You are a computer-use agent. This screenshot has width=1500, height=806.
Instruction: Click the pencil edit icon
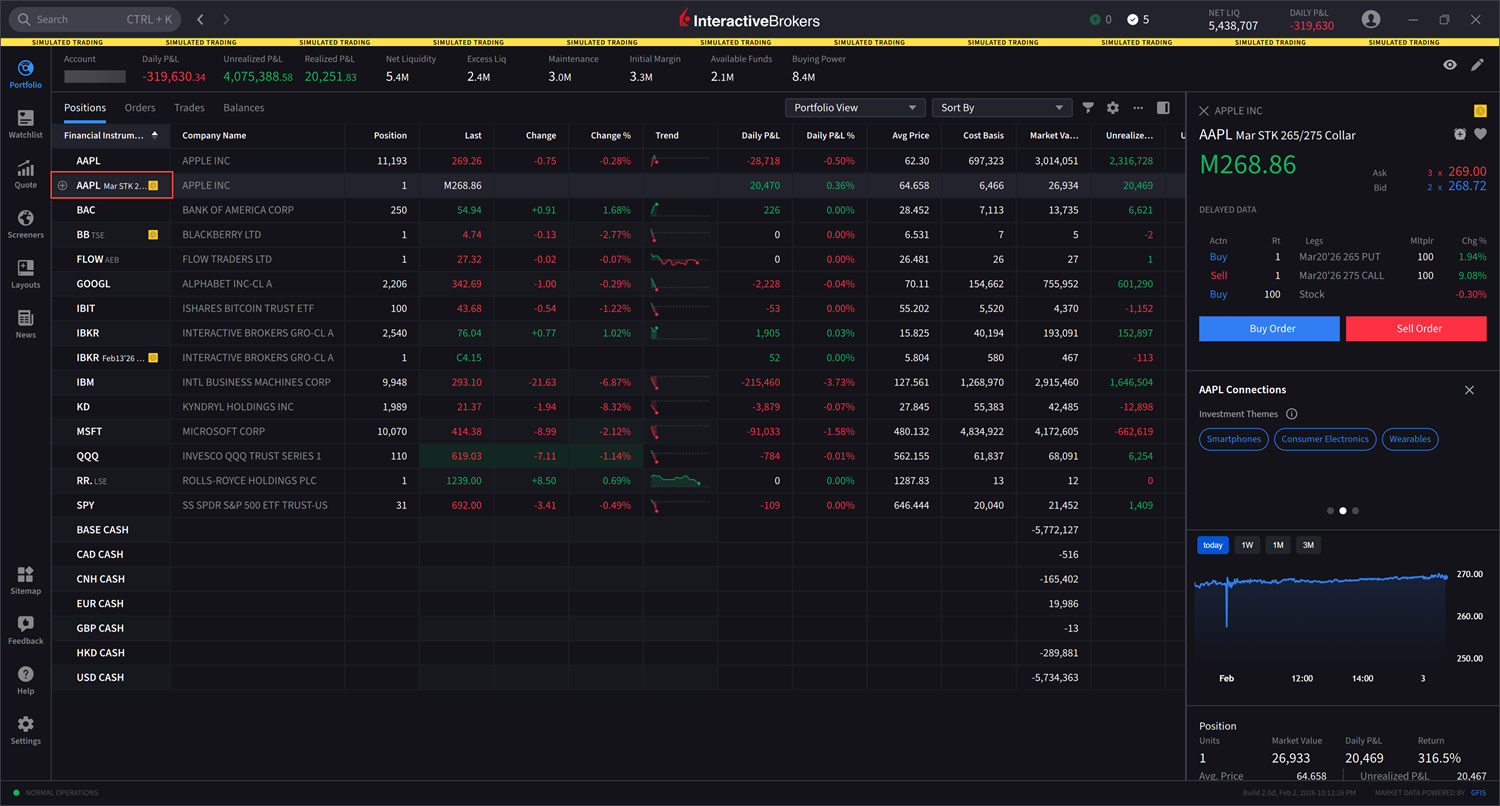(1477, 65)
